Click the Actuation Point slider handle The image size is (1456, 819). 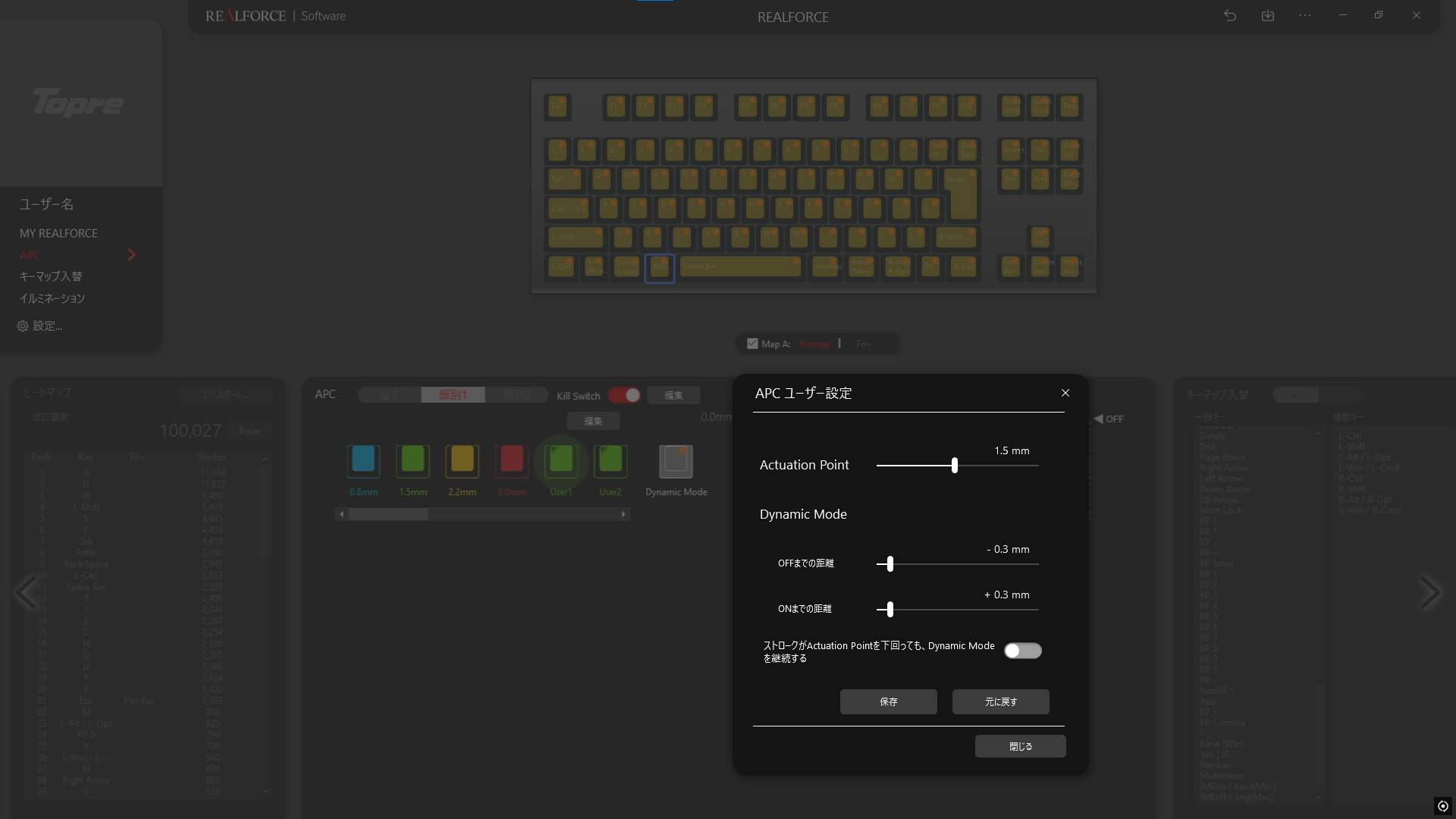point(955,465)
